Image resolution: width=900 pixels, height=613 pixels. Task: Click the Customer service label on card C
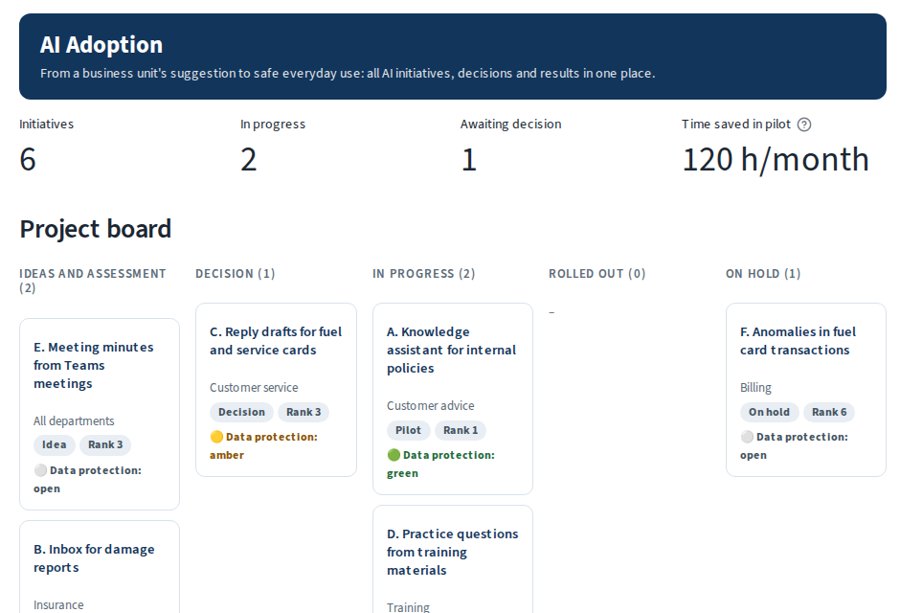coord(254,387)
